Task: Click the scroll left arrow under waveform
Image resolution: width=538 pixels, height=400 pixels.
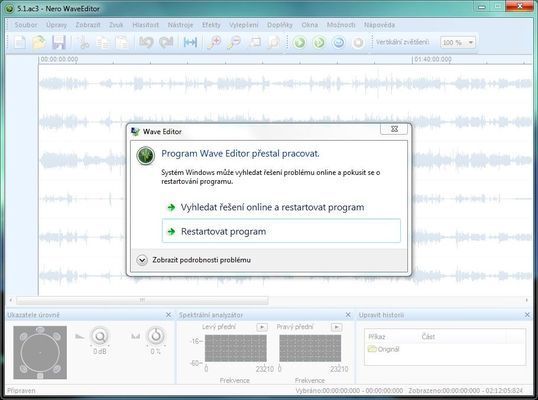Action: 11,301
